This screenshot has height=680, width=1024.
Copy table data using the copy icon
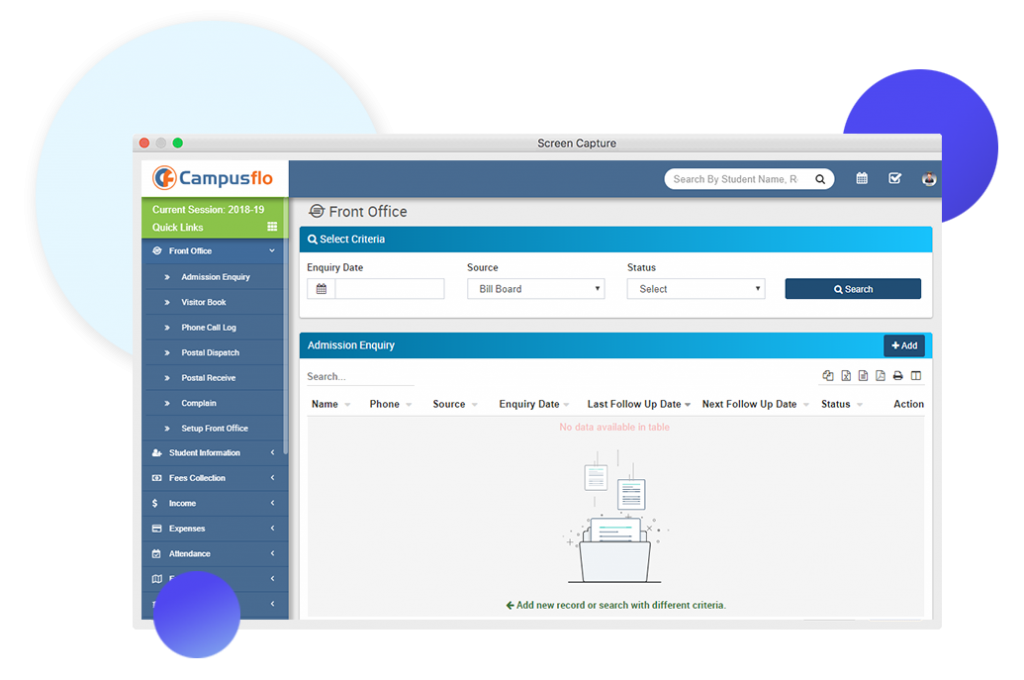[x=829, y=375]
